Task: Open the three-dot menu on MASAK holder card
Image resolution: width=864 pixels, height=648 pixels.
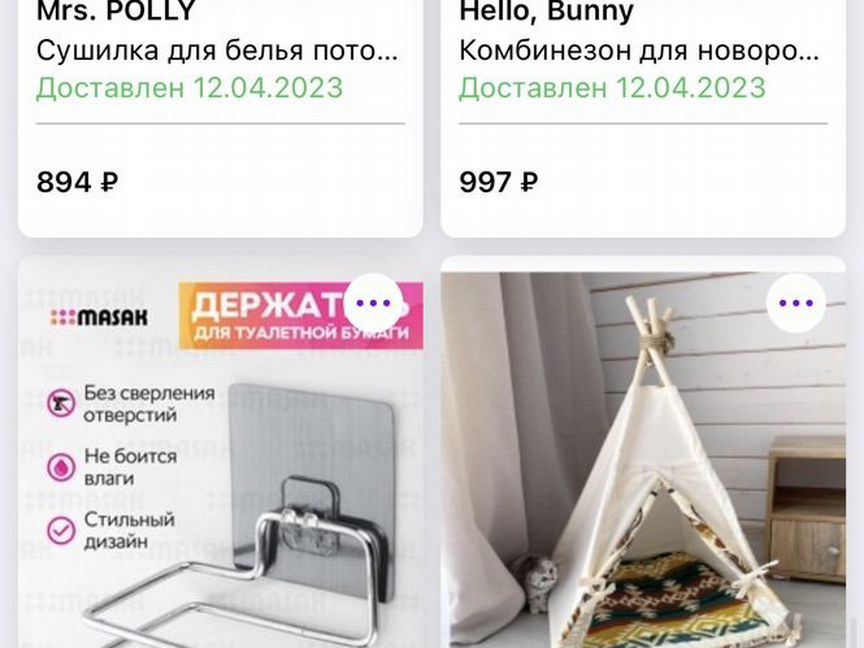Action: (374, 303)
